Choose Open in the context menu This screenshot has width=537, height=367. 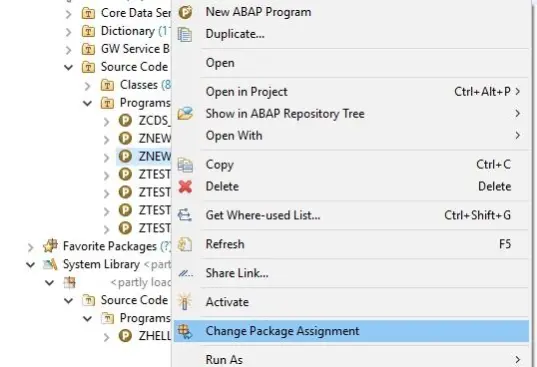coord(351,63)
